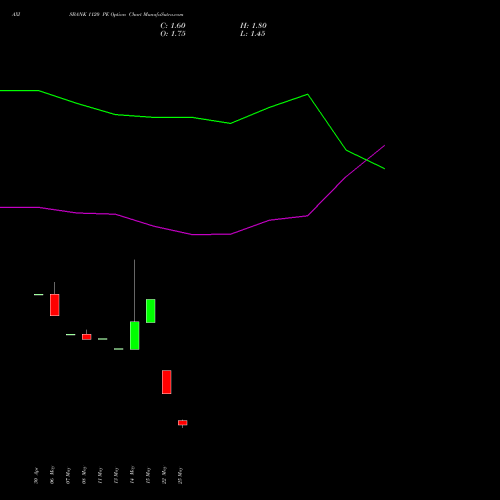Click the '11 May' date axis label
This screenshot has width=500, height=500.
pyautogui.click(x=100, y=476)
